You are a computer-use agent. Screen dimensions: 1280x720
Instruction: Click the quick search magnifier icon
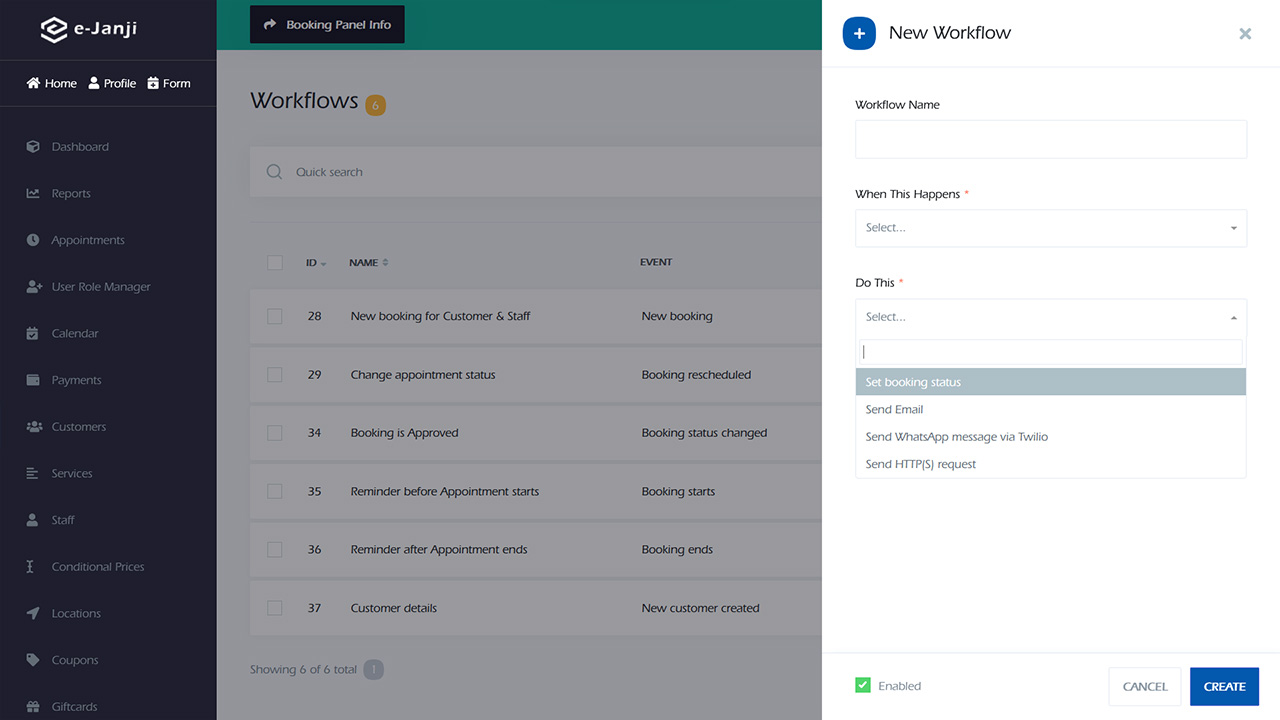(274, 172)
